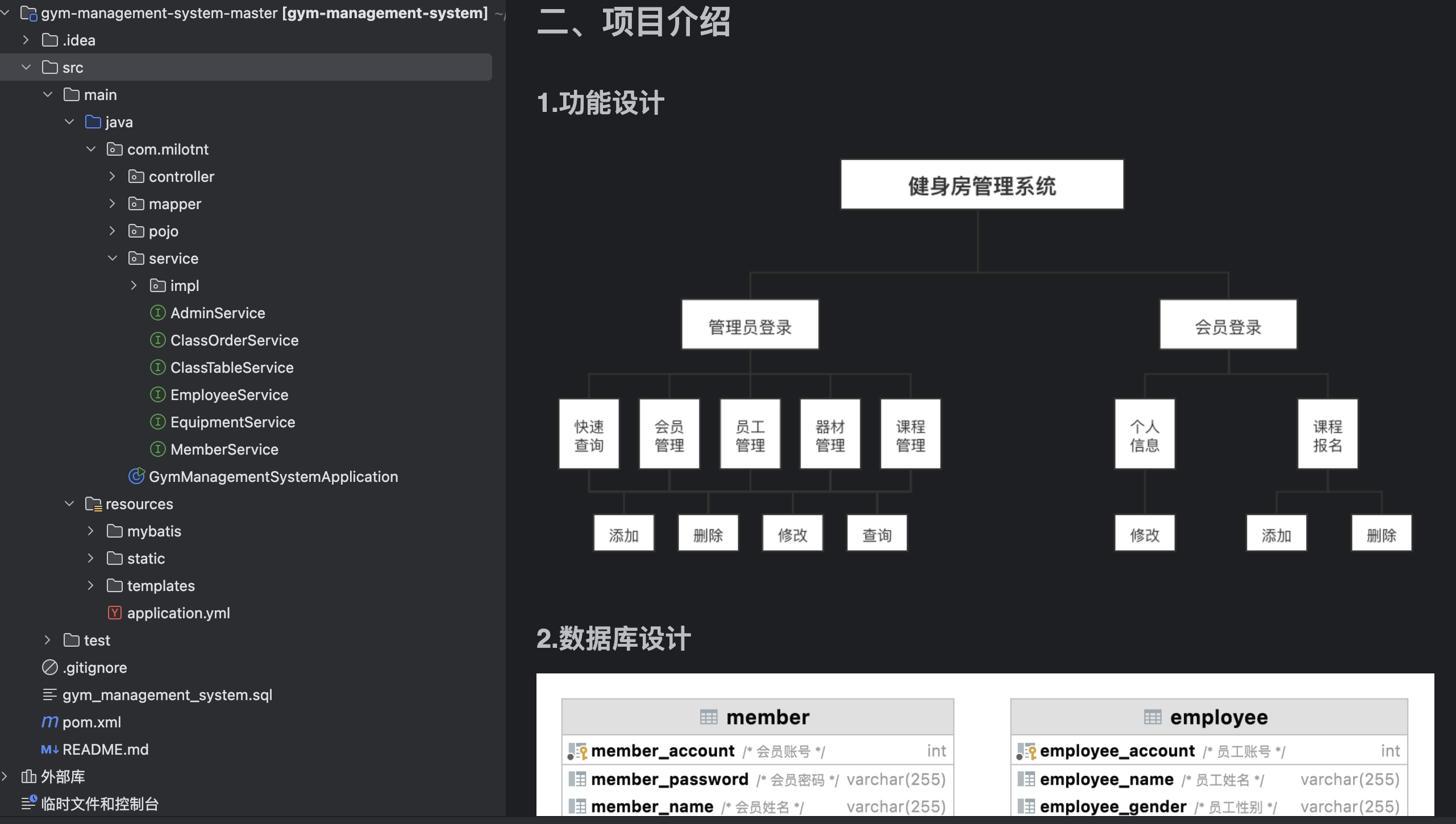Image resolution: width=1456 pixels, height=824 pixels.
Task: Click the GymManagementSystemApplication class icon
Action: pos(136,476)
